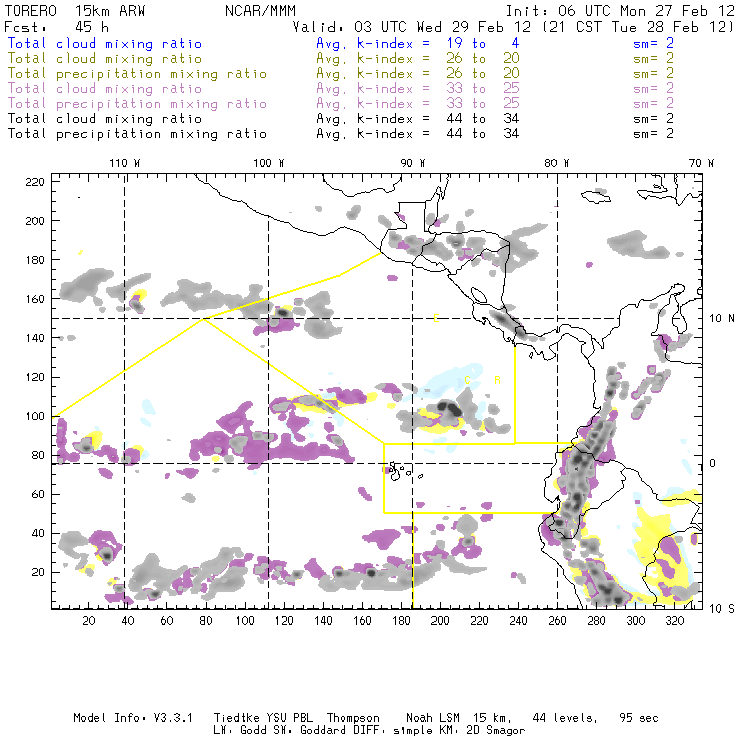
Task: Click the yellow "C" marker on map
Action: [x=468, y=379]
